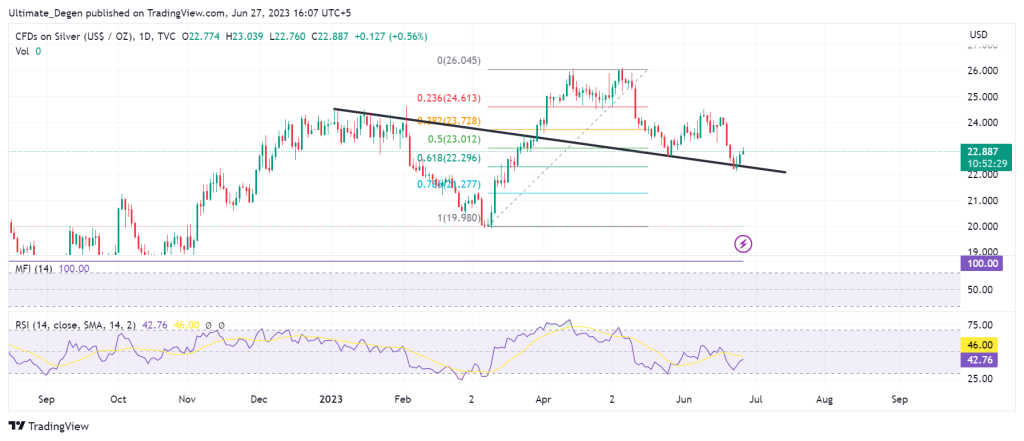
Task: Click the Sep label preceding Oct
Action: tap(45, 399)
